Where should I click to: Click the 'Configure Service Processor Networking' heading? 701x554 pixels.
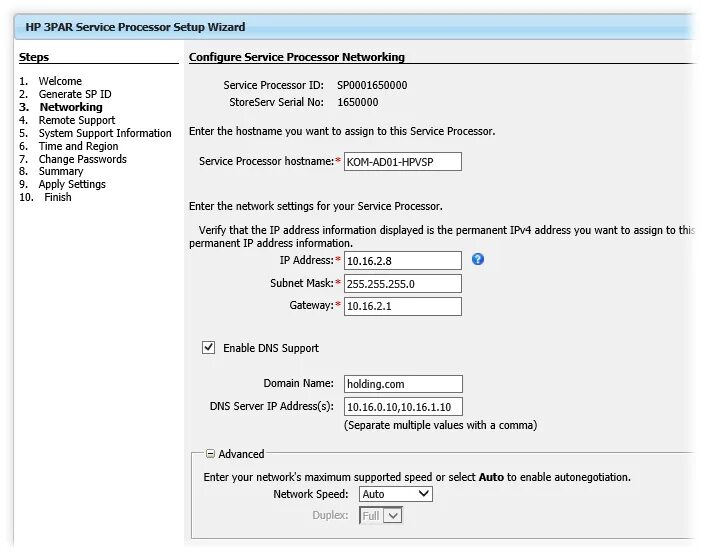point(296,57)
